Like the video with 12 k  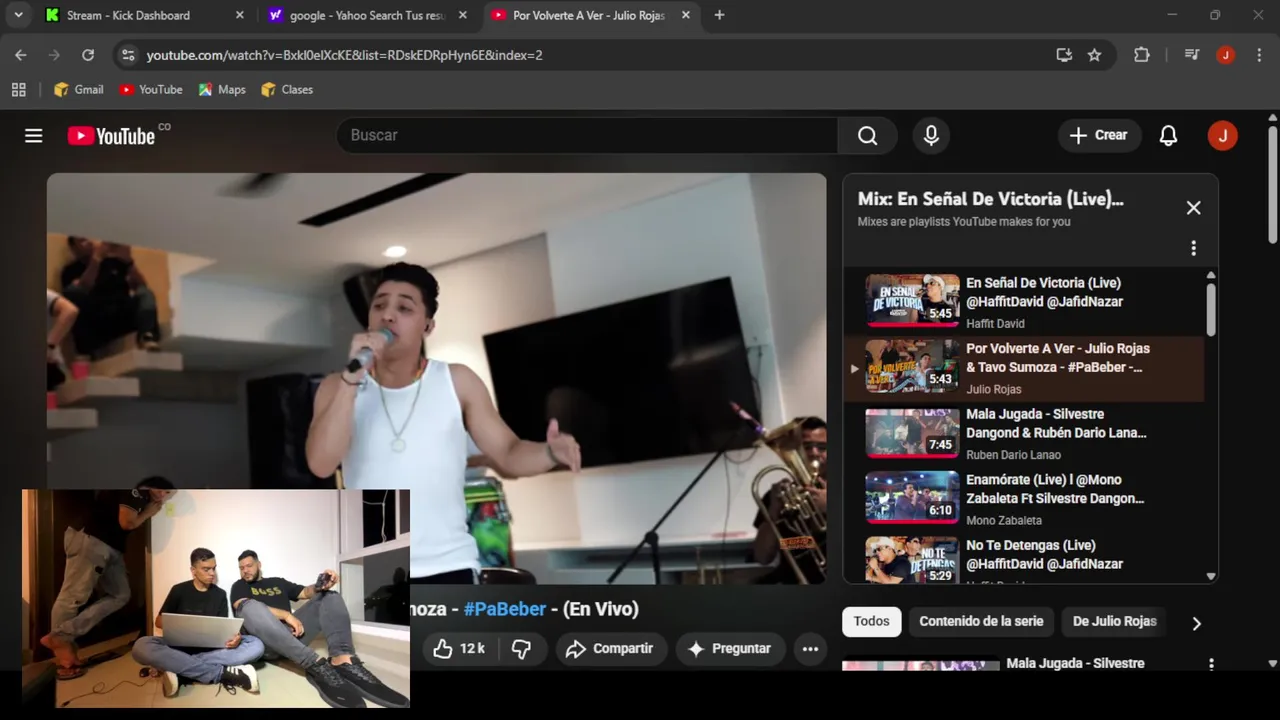tap(459, 649)
